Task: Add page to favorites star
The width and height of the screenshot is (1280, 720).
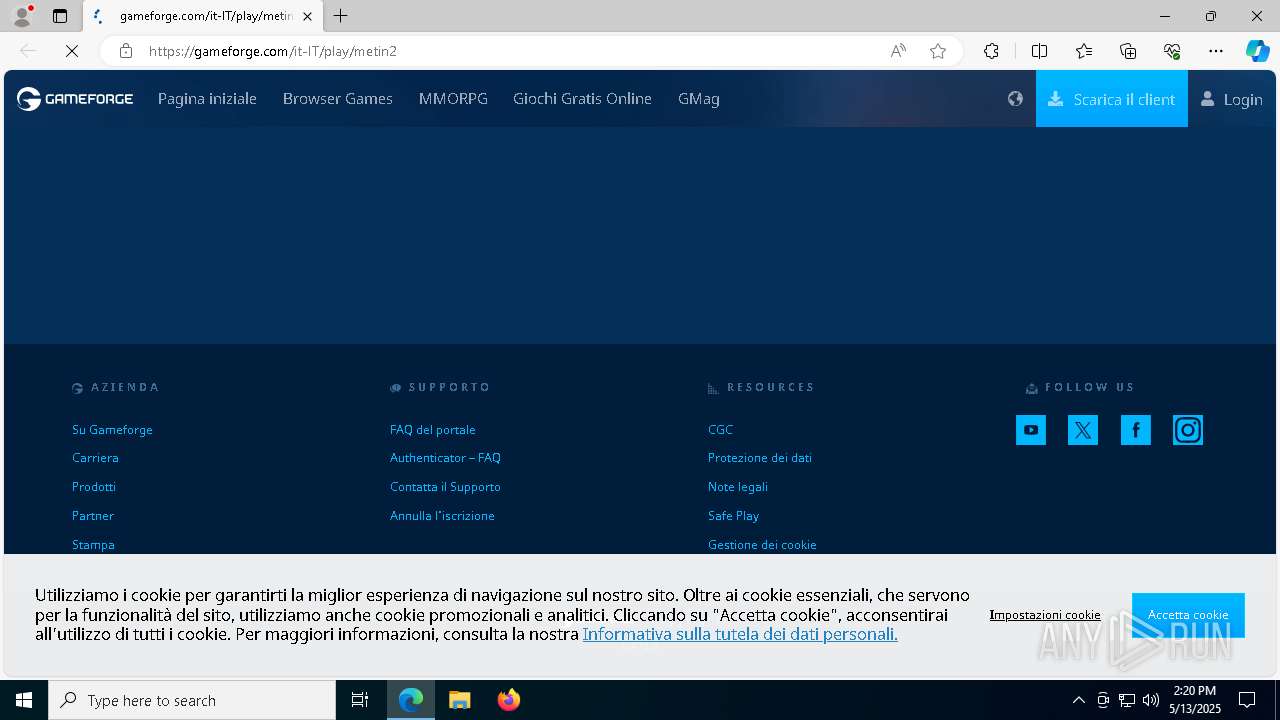Action: pyautogui.click(x=938, y=51)
